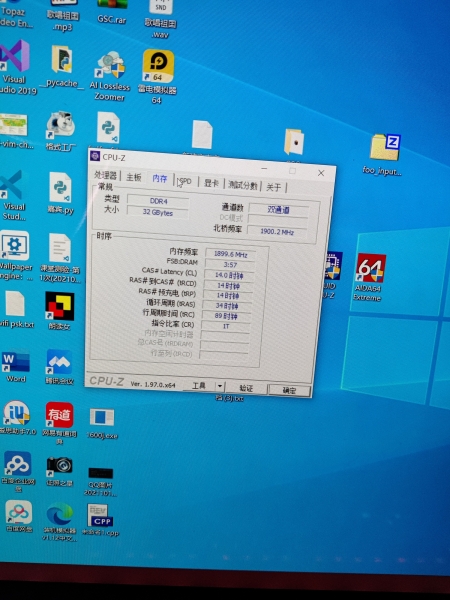Screen dimensions: 450x600
Task: Switch to the 处理器 tab in CPU-Z
Action: 106,176
